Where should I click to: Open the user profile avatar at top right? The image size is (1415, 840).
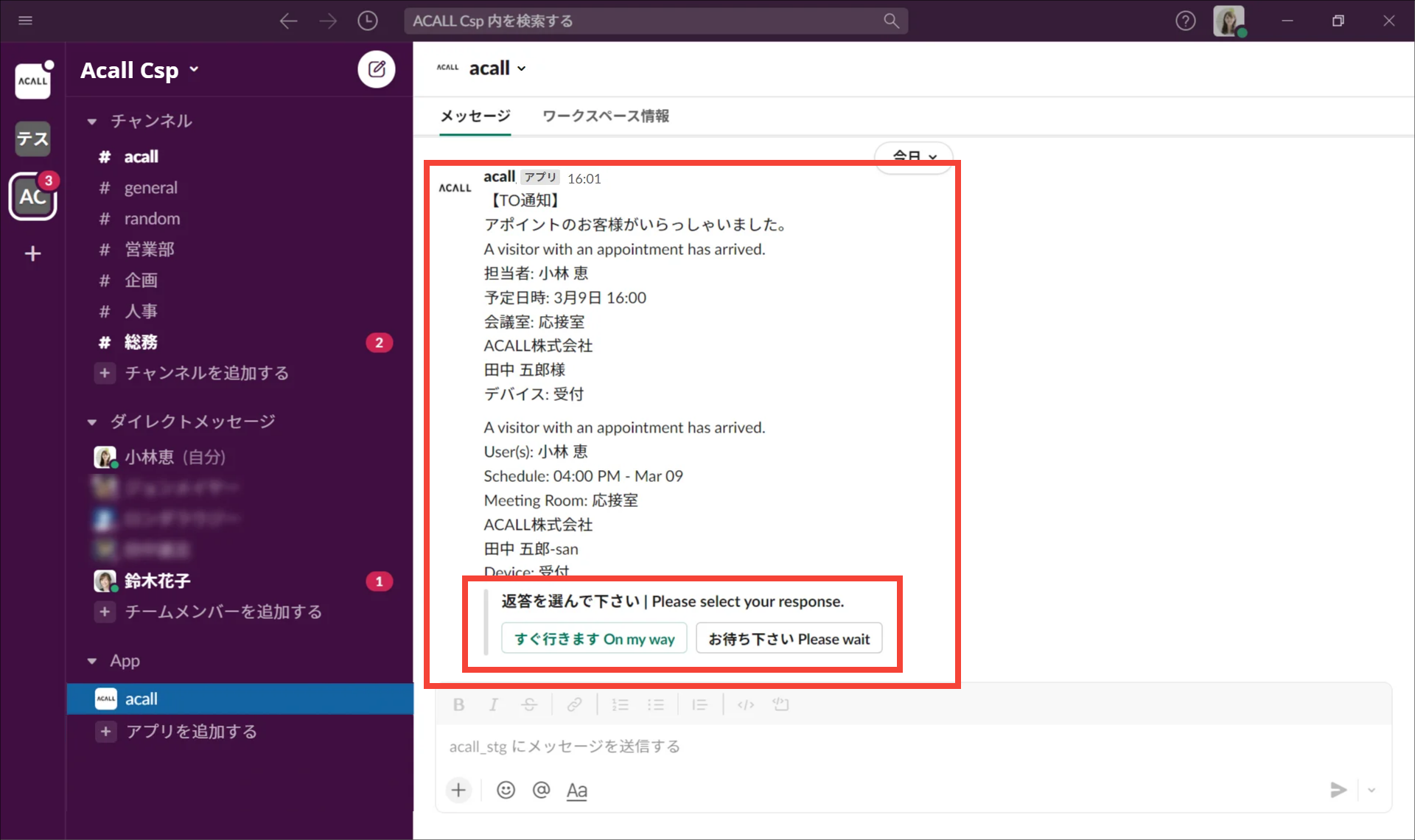tap(1229, 21)
